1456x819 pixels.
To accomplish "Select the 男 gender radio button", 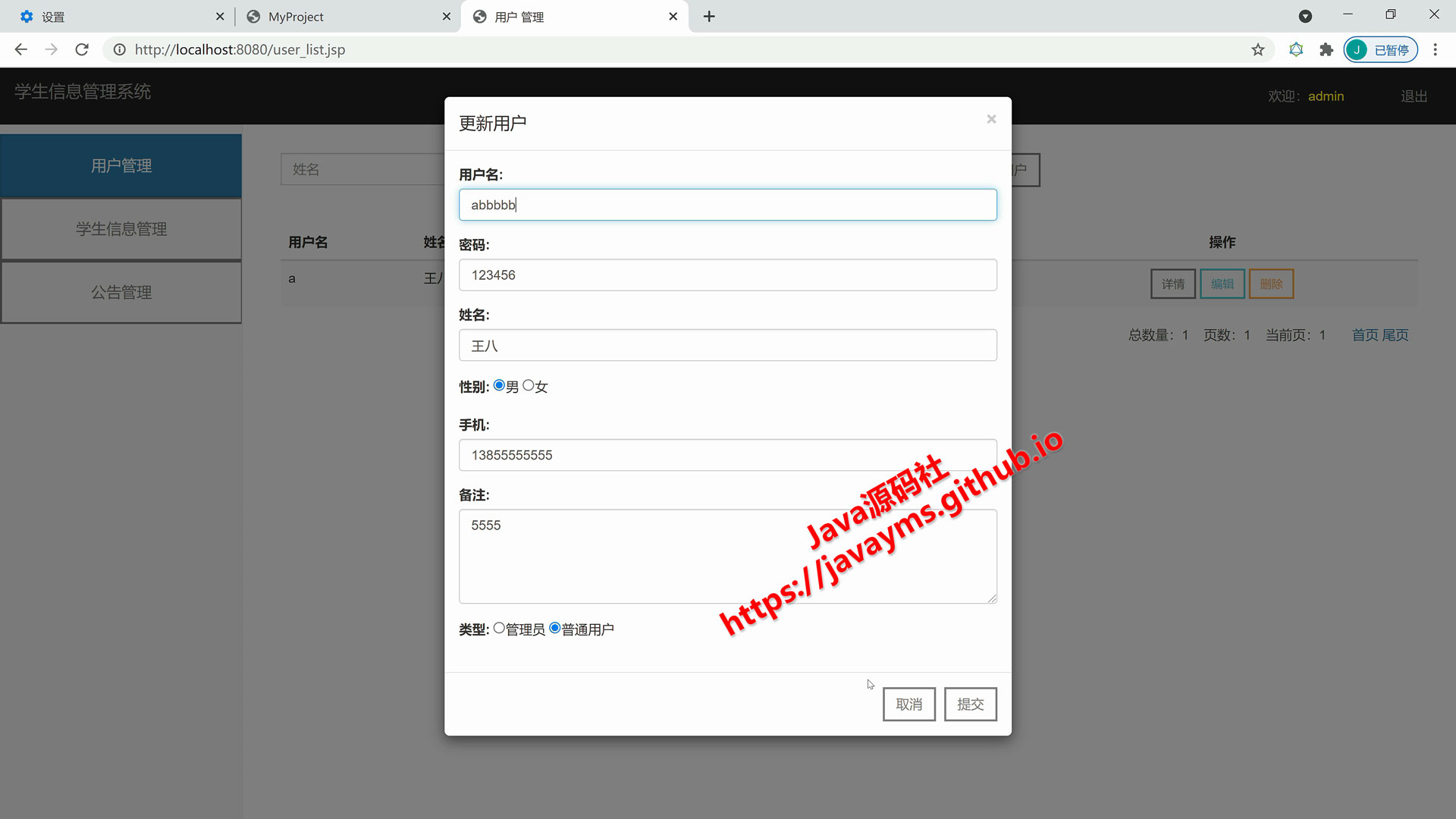I will (499, 385).
